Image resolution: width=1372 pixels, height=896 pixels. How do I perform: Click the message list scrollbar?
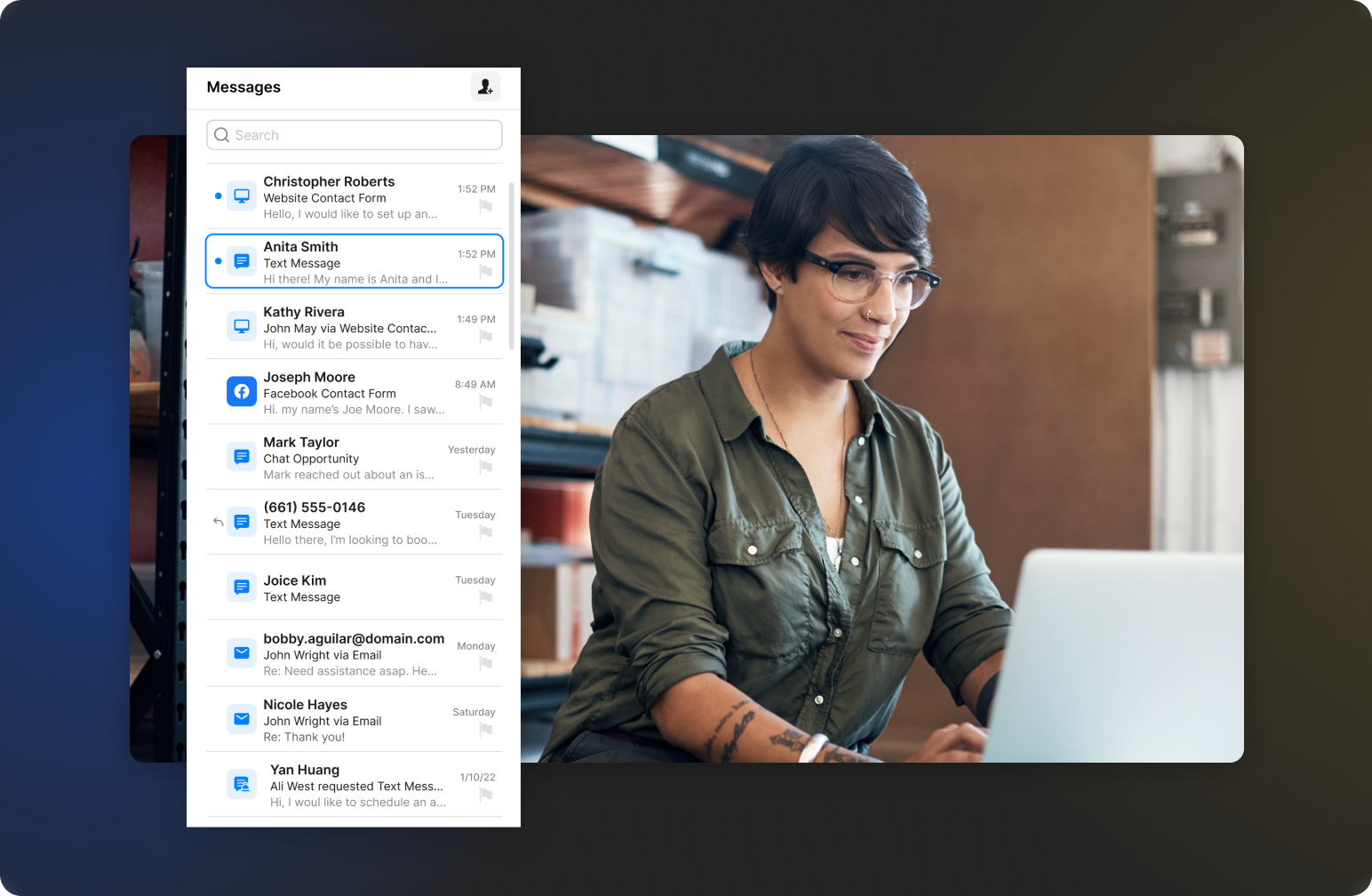pos(511,266)
